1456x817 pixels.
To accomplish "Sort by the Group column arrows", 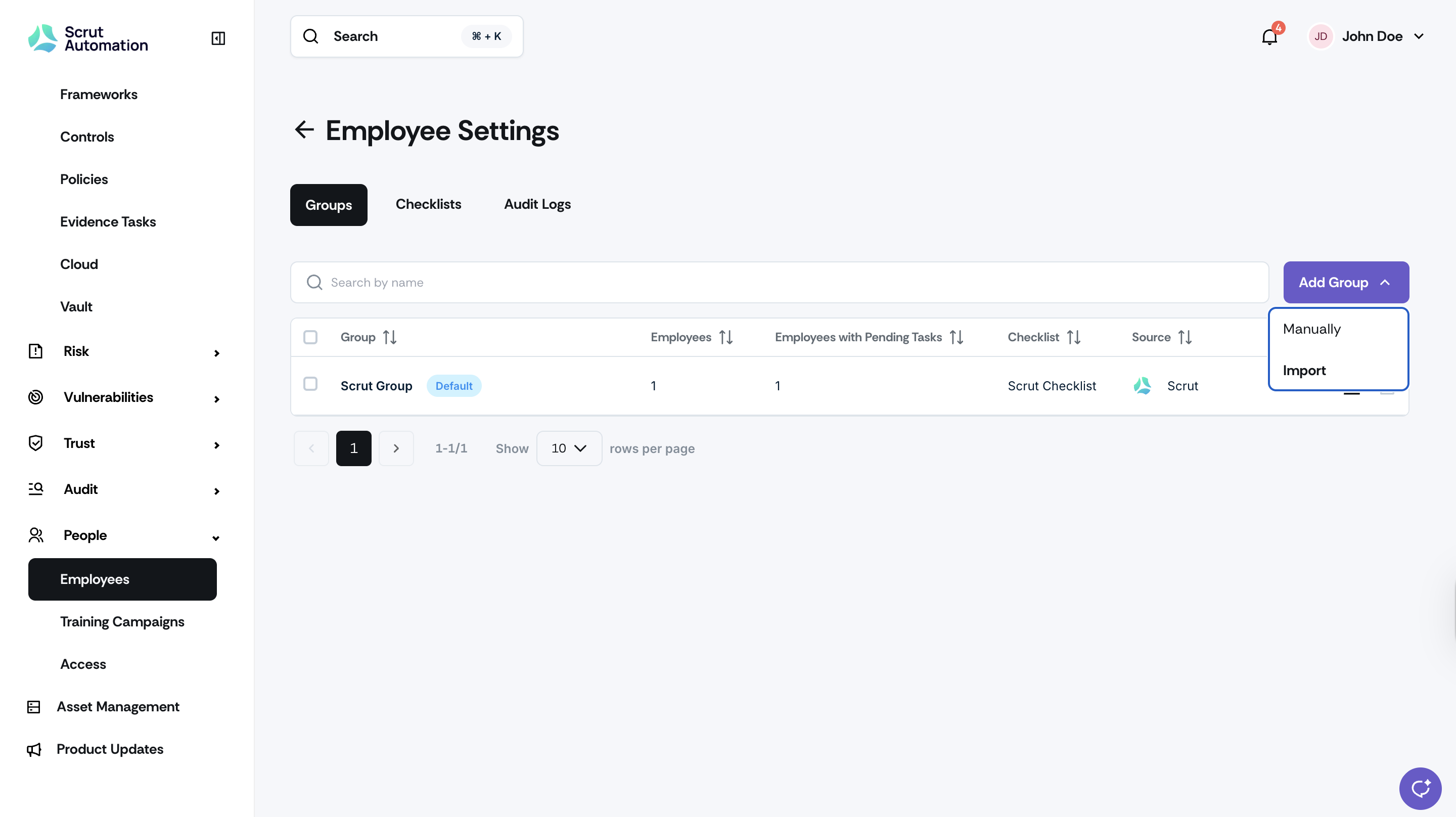I will tap(390, 338).
